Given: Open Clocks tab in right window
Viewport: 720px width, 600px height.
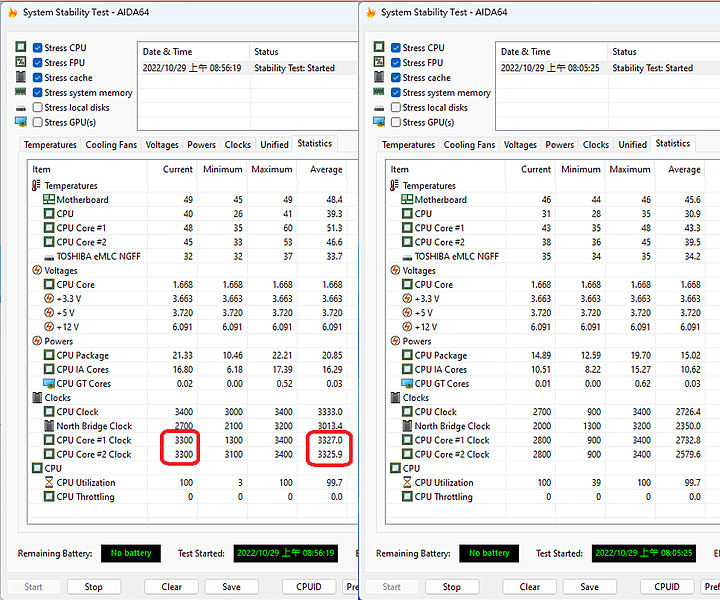Looking at the screenshot, I should point(596,145).
